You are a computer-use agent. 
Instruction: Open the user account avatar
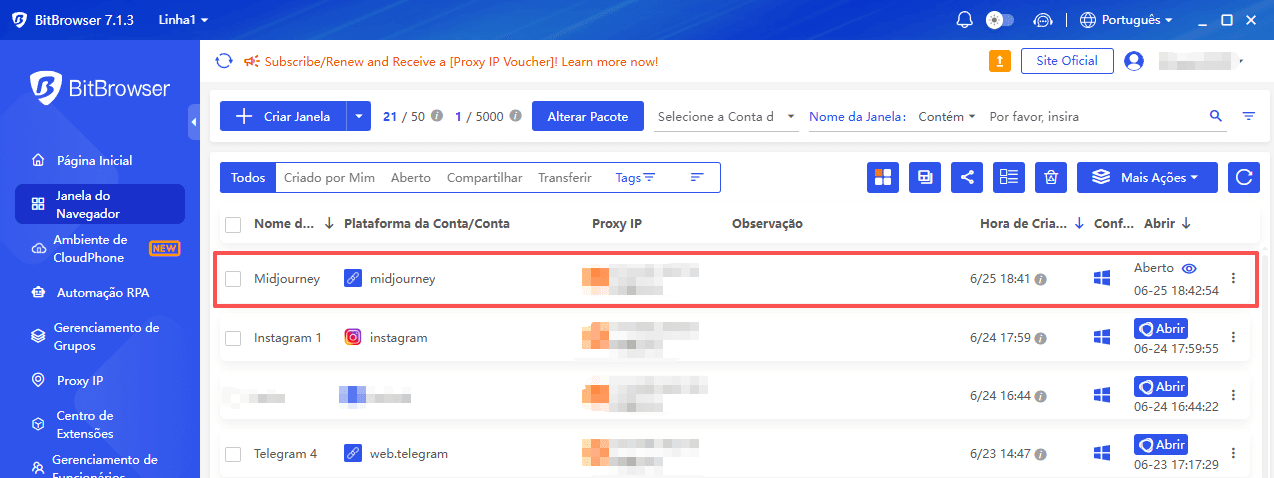(x=1134, y=61)
